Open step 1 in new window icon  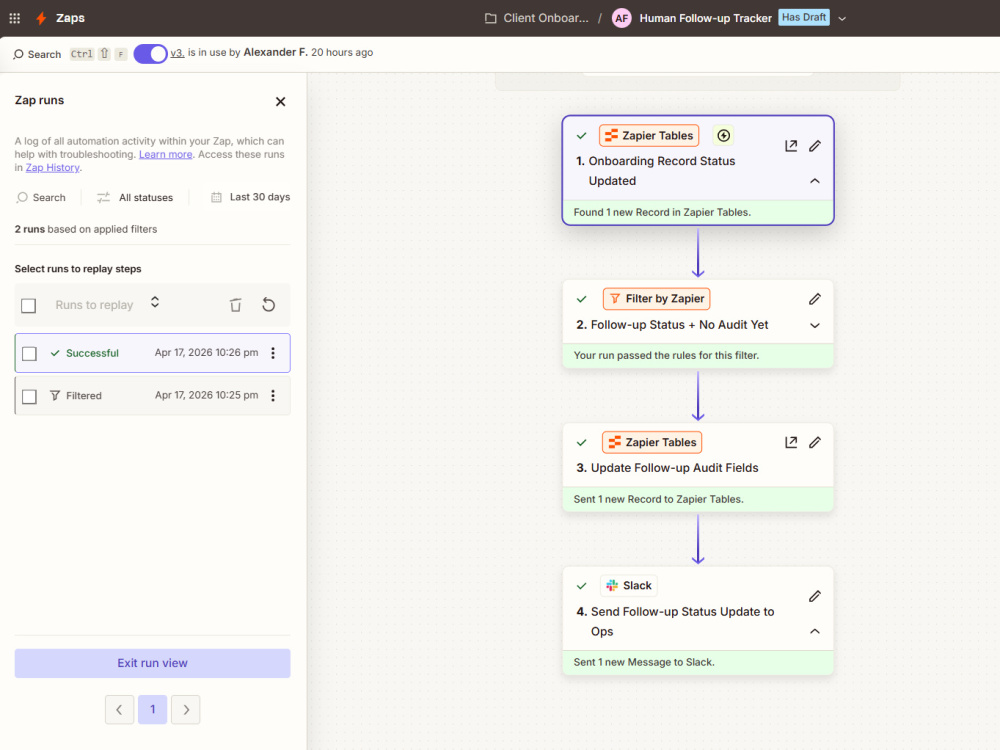point(791,146)
